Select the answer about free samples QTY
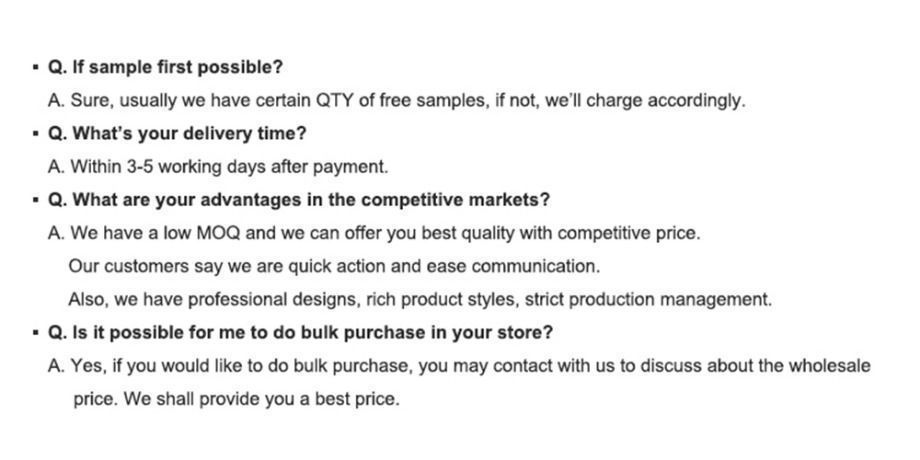Screen dimensions: 920x460 tap(397, 100)
